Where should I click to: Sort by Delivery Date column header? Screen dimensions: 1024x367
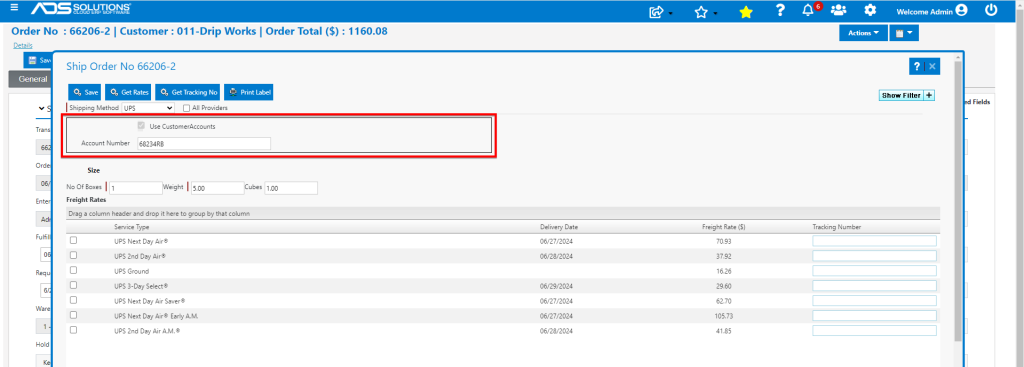(x=558, y=227)
